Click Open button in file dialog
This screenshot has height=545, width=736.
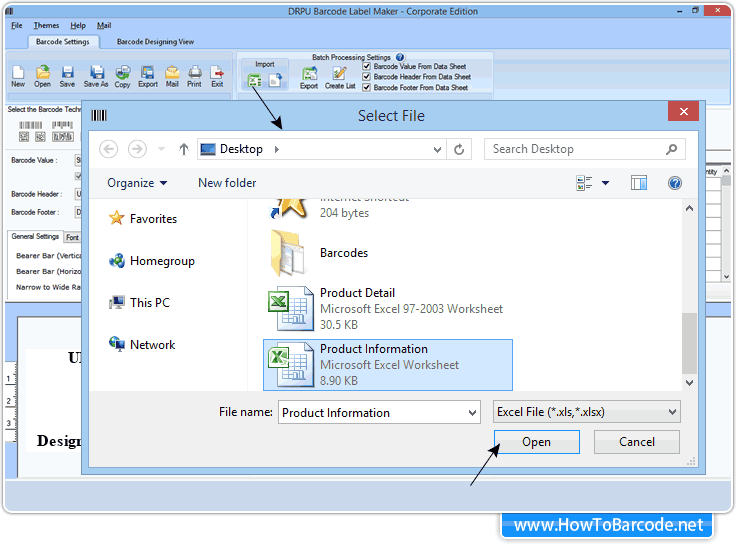pos(537,442)
